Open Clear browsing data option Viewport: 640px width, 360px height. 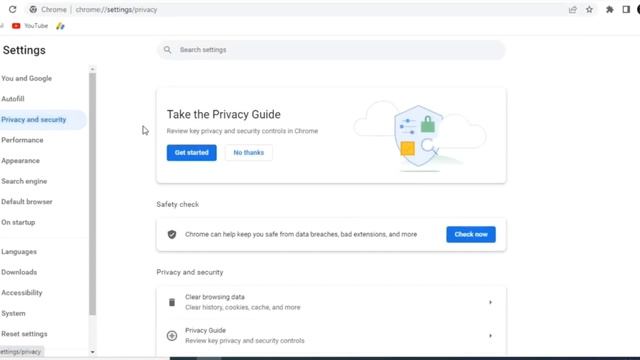coord(331,302)
